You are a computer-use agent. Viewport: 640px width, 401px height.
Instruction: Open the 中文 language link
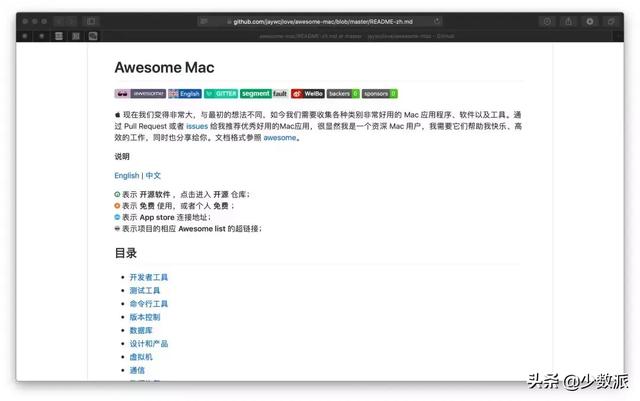[x=153, y=175]
